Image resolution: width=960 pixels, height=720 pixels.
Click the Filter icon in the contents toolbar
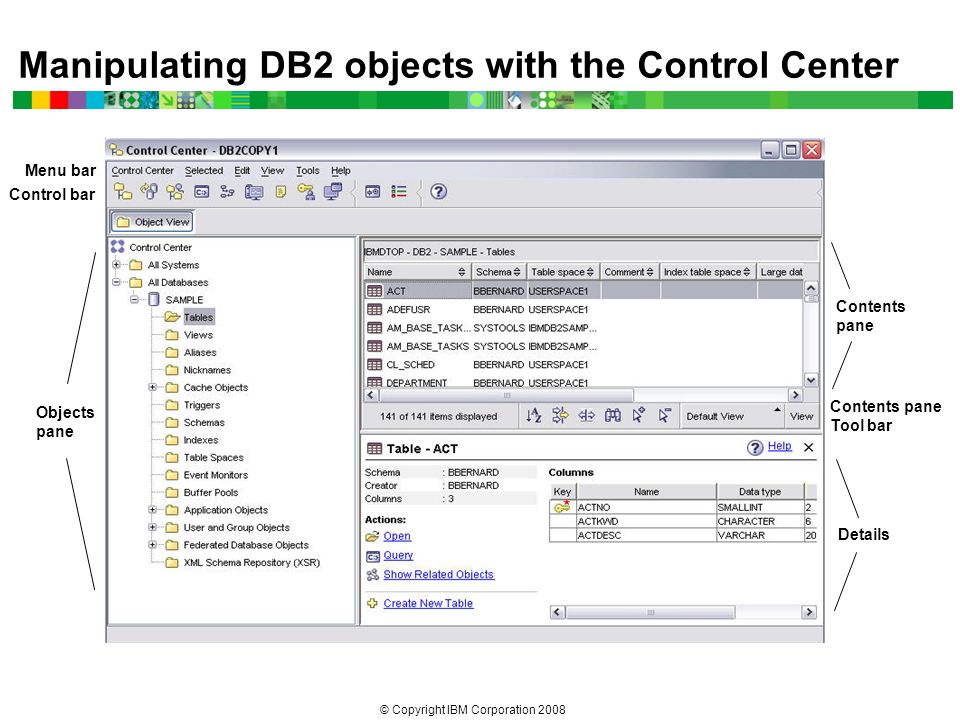(560, 416)
